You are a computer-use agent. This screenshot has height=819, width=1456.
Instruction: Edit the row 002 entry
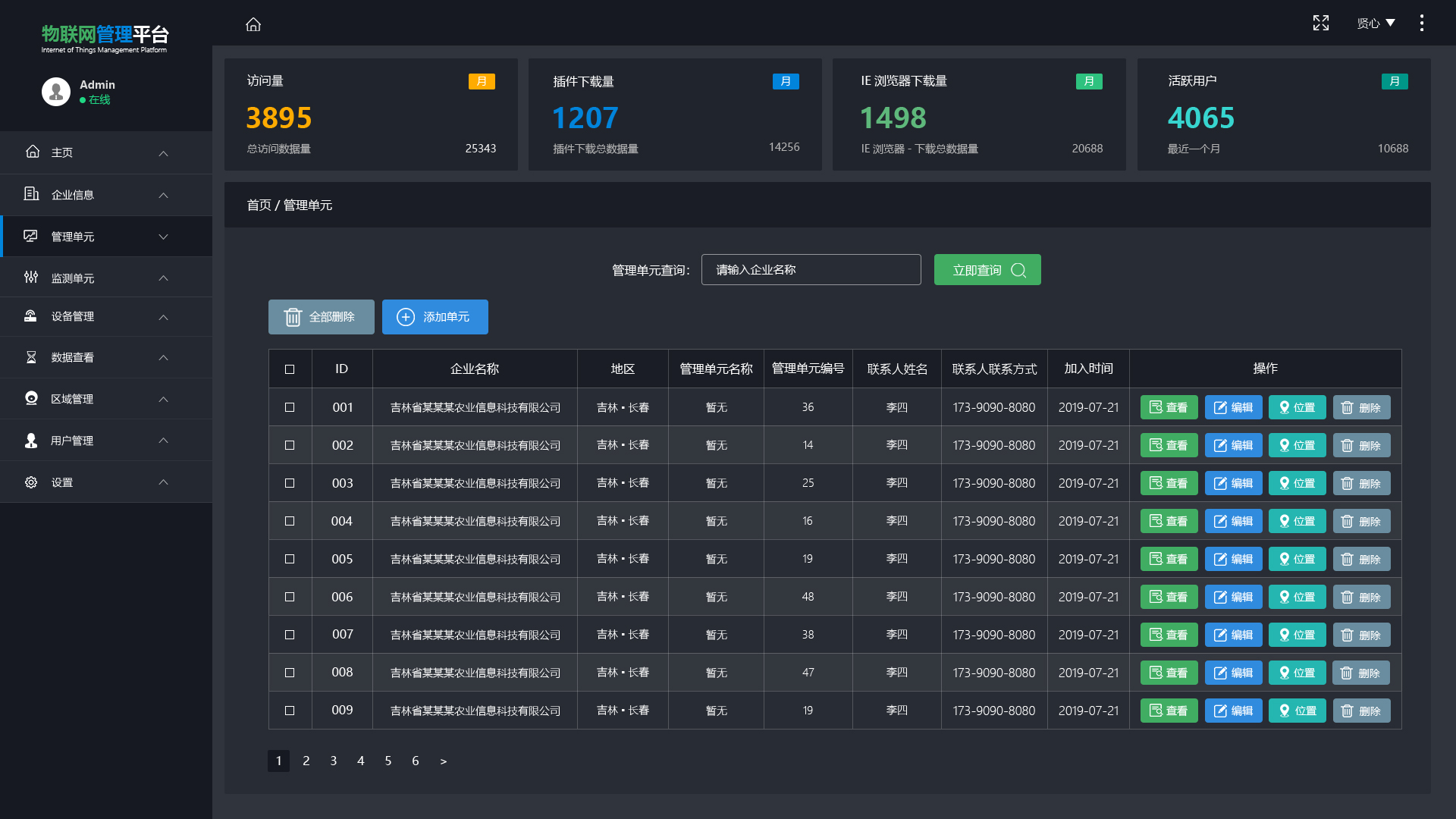(x=1233, y=445)
